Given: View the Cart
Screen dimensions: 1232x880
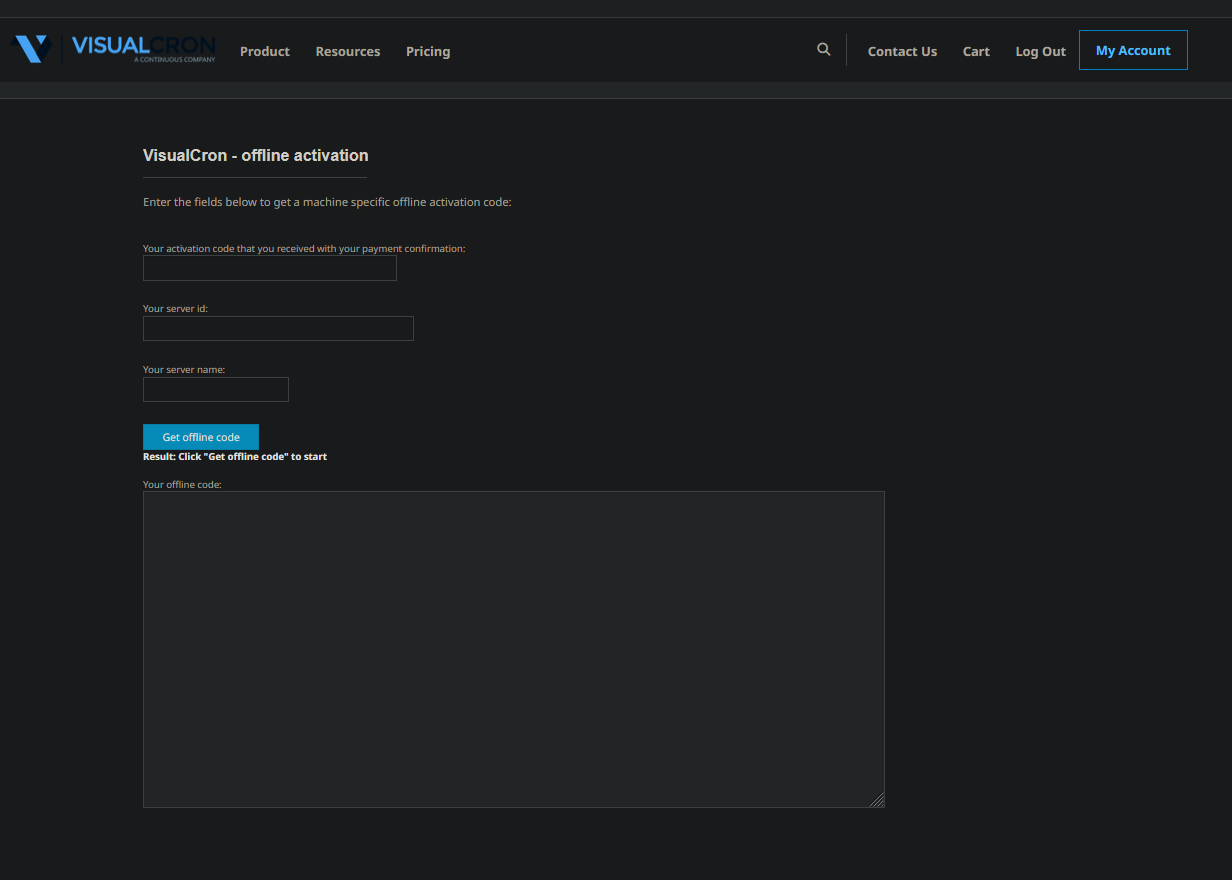Looking at the screenshot, I should pos(976,51).
